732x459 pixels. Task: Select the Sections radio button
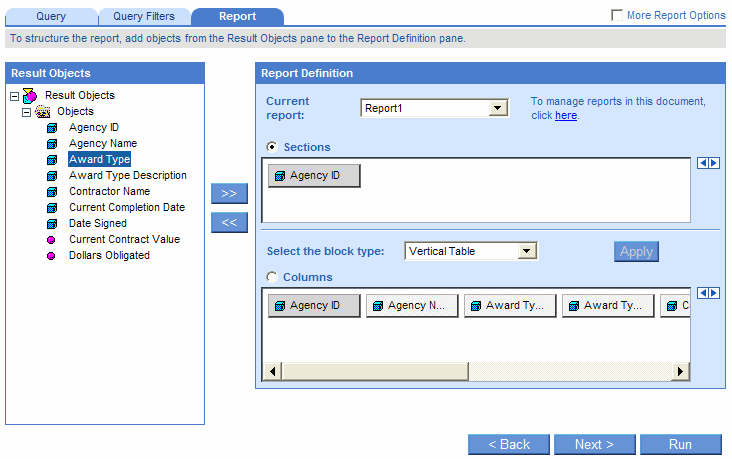click(272, 147)
